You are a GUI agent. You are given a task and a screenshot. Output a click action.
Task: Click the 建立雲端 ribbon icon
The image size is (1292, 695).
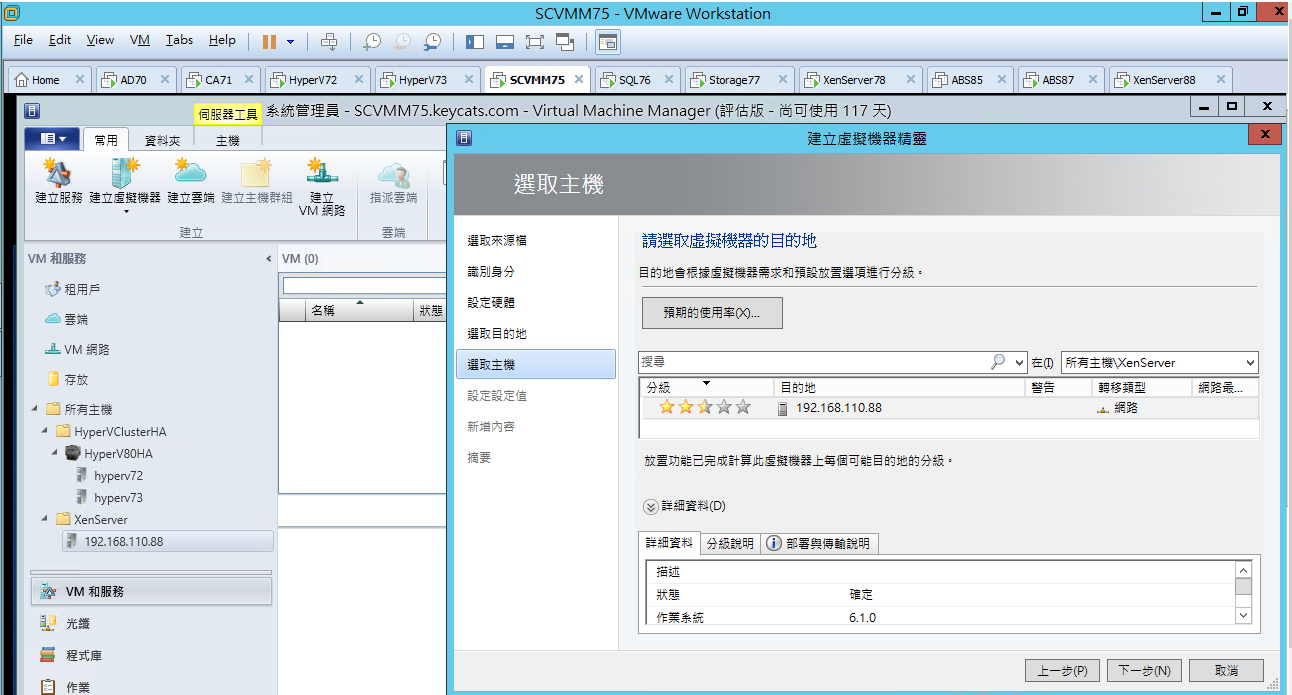(x=191, y=180)
